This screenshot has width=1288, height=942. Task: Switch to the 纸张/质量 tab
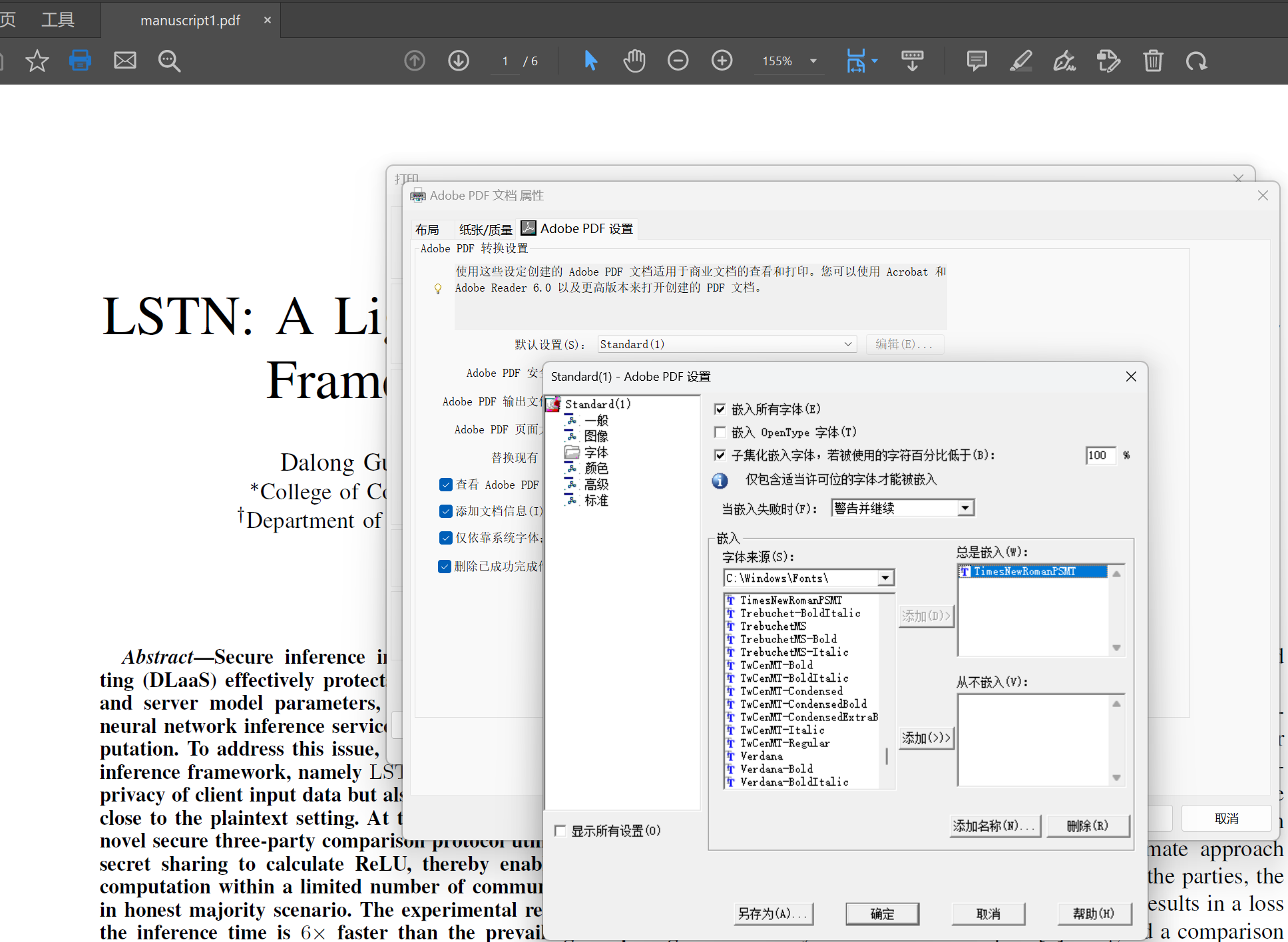pos(485,230)
